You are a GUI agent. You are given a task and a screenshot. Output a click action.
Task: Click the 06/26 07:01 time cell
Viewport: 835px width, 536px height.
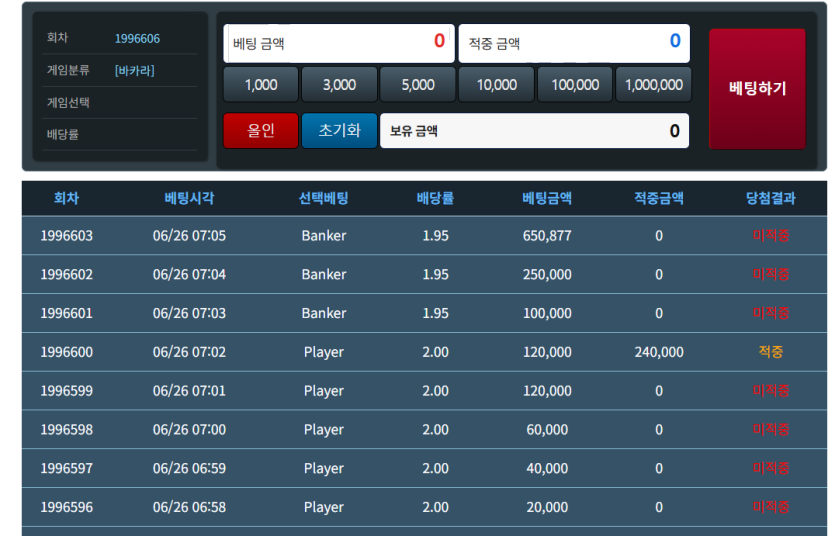click(x=189, y=391)
